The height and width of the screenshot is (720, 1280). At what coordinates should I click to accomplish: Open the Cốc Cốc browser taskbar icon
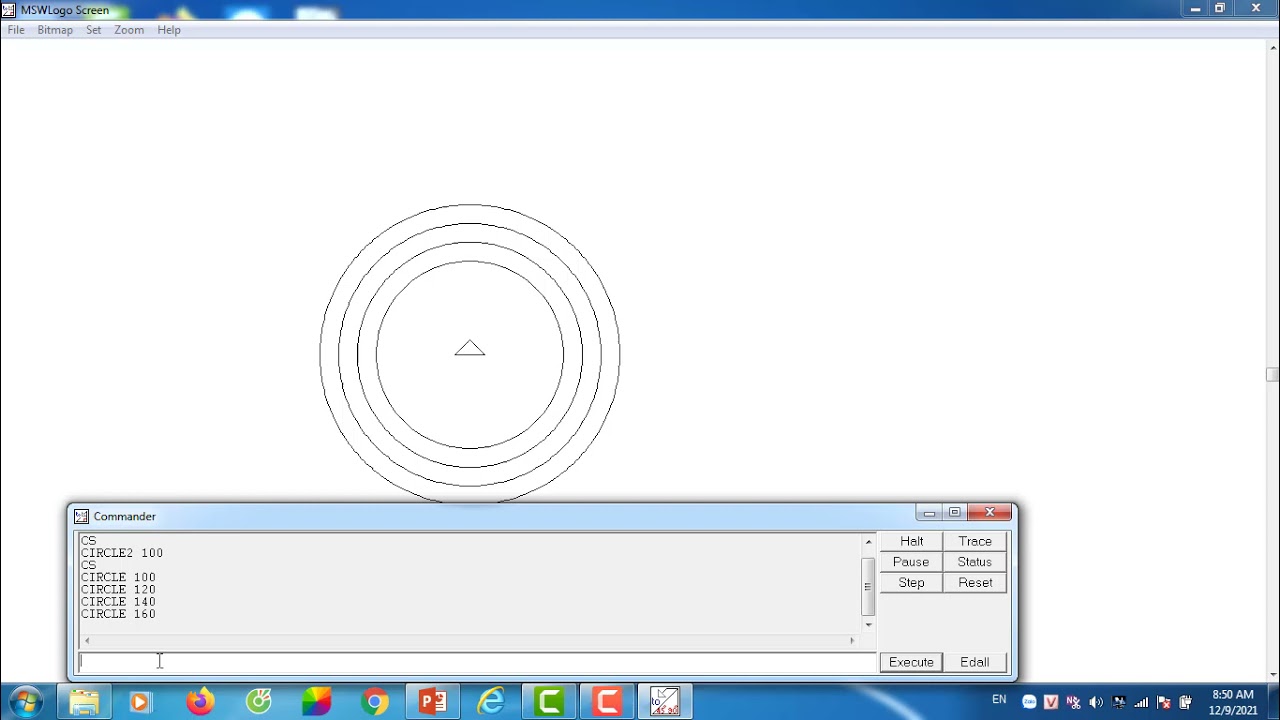tap(259, 702)
